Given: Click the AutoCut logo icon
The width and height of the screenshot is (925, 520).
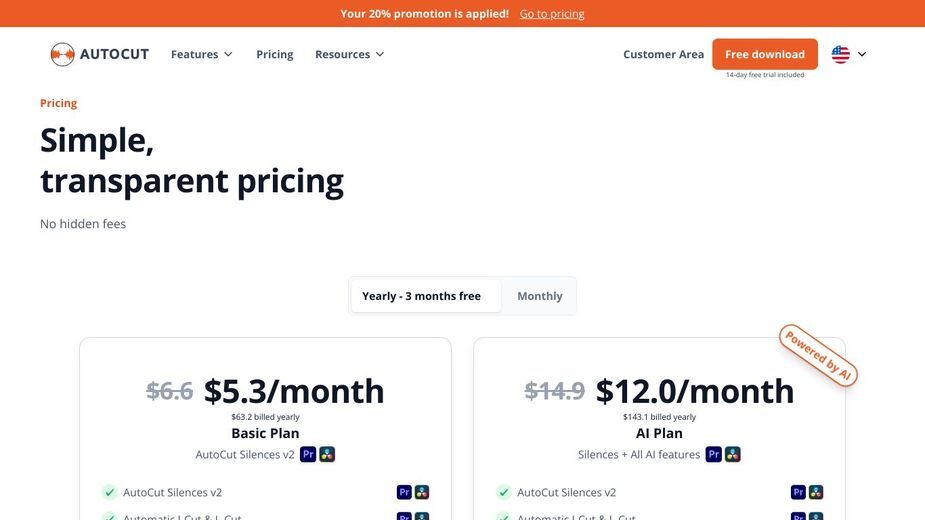Looking at the screenshot, I should coord(62,54).
